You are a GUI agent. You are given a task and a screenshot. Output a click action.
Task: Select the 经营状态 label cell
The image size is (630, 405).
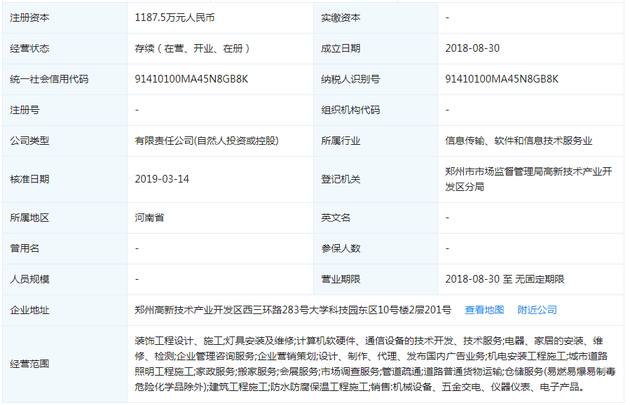pyautogui.click(x=29, y=46)
